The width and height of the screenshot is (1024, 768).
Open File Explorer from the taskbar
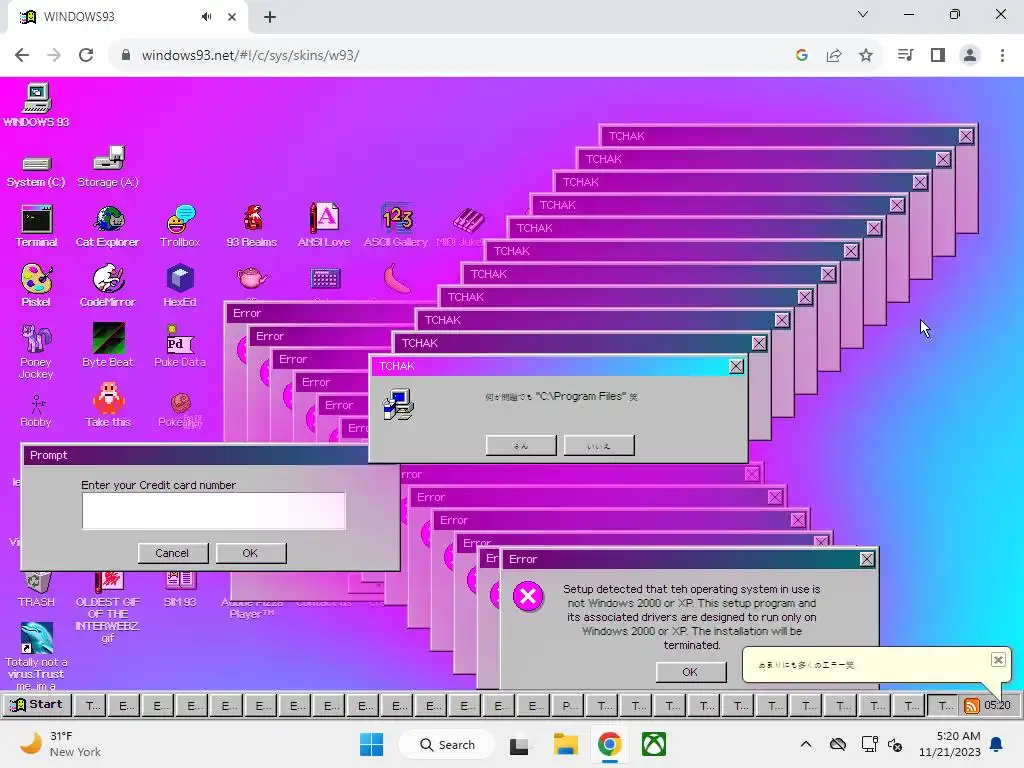click(566, 744)
